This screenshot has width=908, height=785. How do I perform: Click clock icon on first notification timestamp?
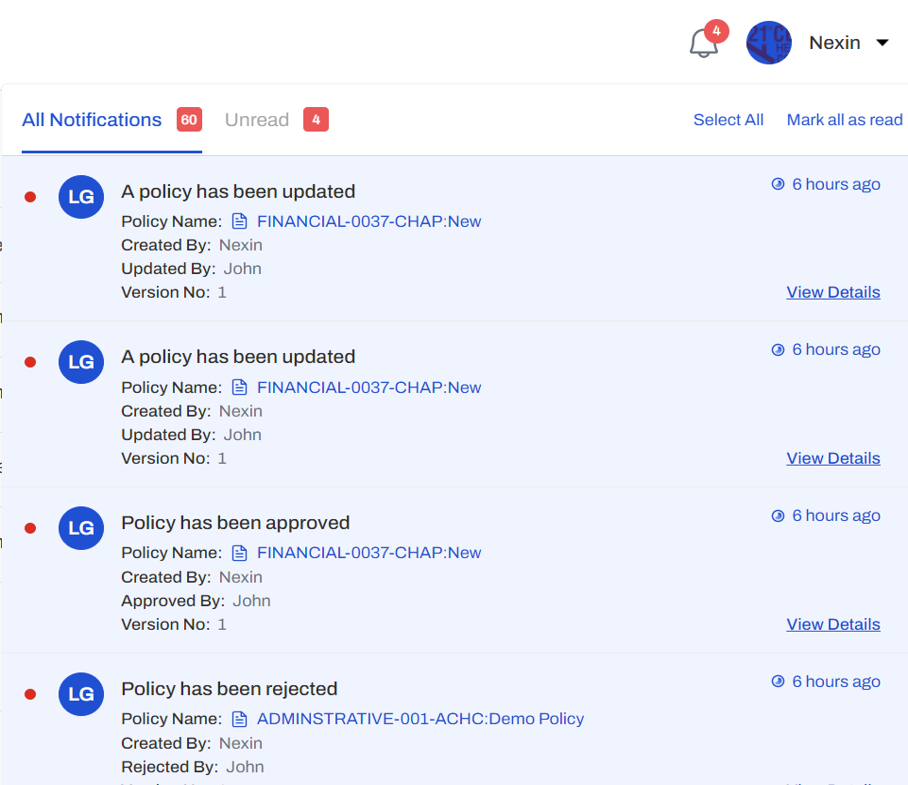[778, 184]
